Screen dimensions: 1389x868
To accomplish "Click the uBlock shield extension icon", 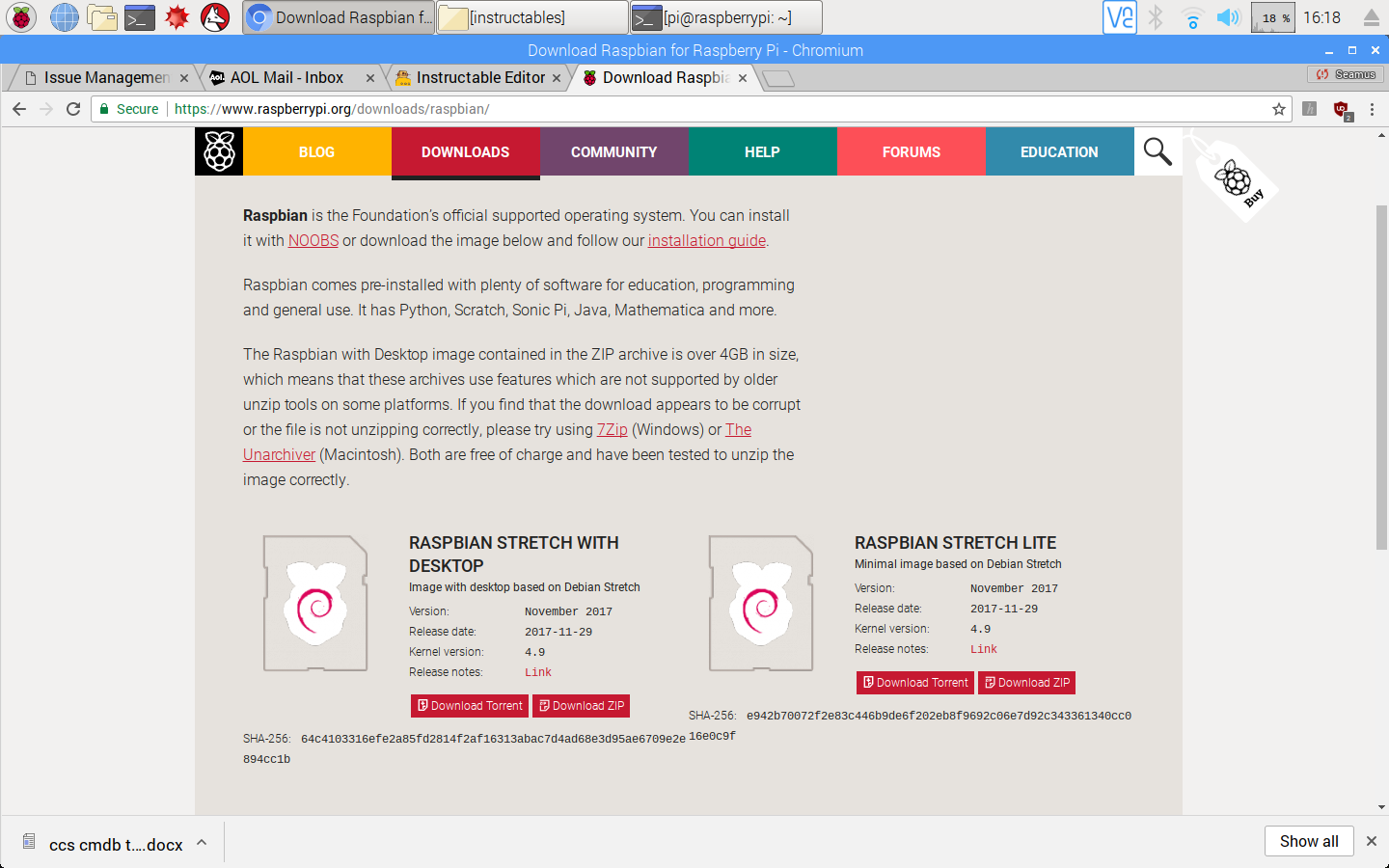I will click(1342, 110).
